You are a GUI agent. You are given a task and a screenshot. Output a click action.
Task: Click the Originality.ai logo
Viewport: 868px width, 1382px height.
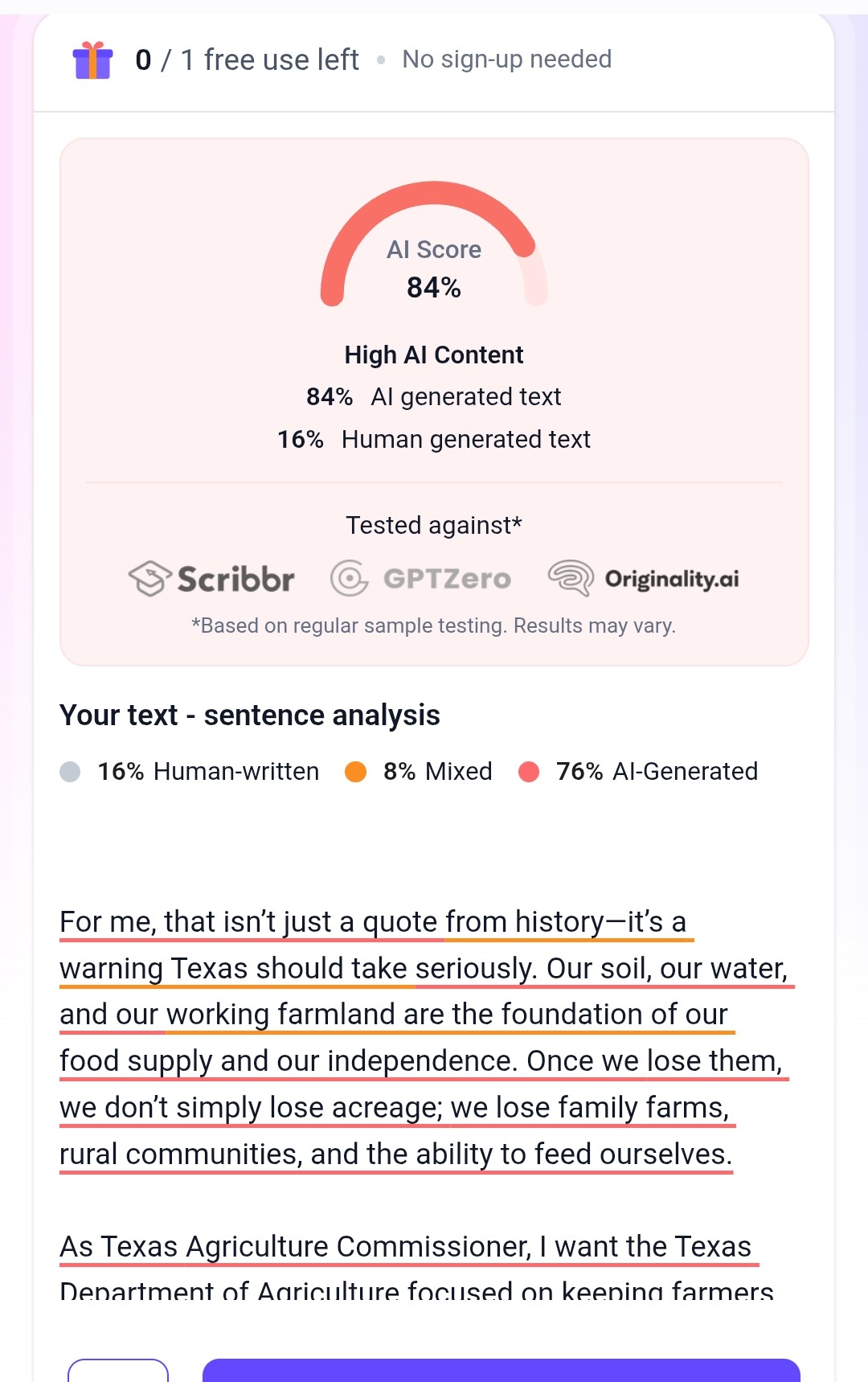643,579
